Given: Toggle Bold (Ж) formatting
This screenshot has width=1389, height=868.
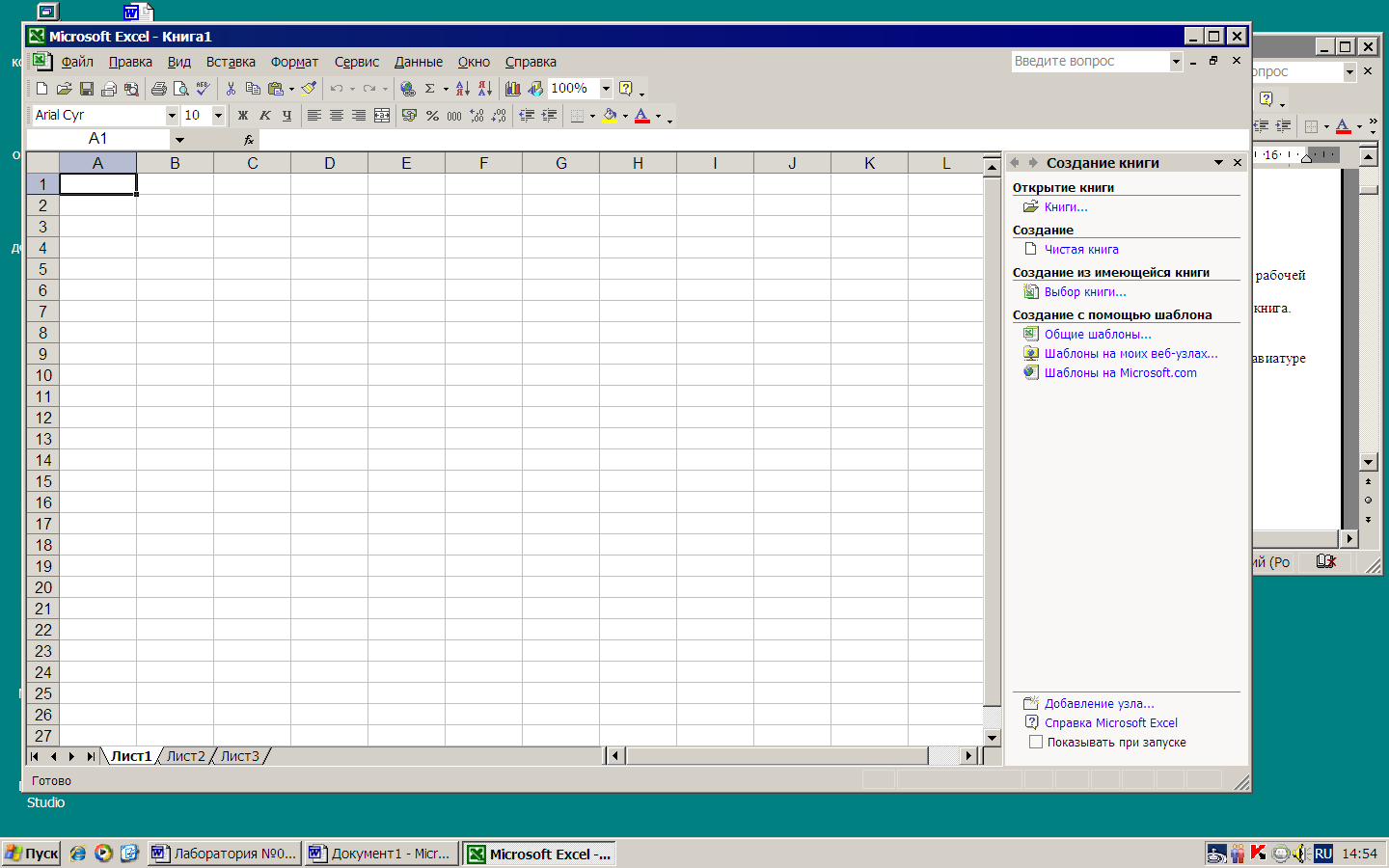Looking at the screenshot, I should 243,116.
